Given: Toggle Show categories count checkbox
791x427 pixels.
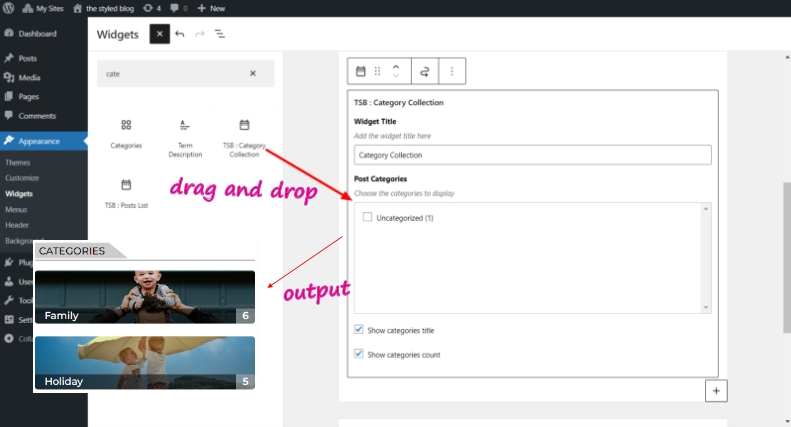Looking at the screenshot, I should [x=359, y=354].
